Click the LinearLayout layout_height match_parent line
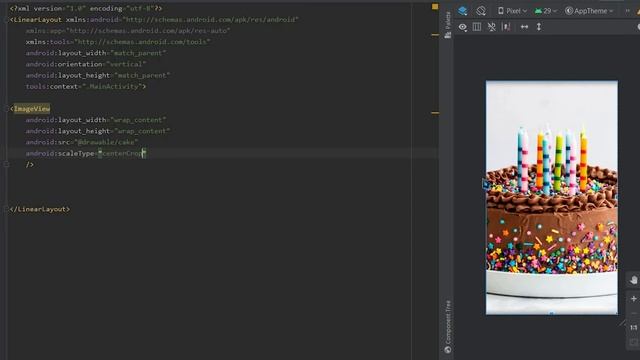This screenshot has height=360, width=640. (98, 76)
